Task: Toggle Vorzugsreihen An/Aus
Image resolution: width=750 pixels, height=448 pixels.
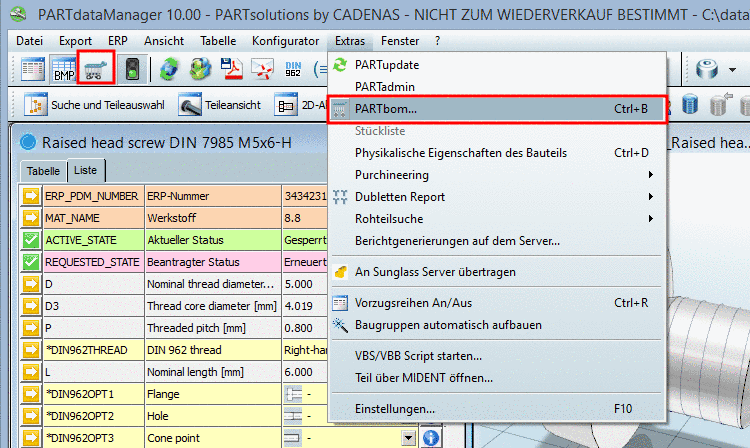Action: click(497, 303)
